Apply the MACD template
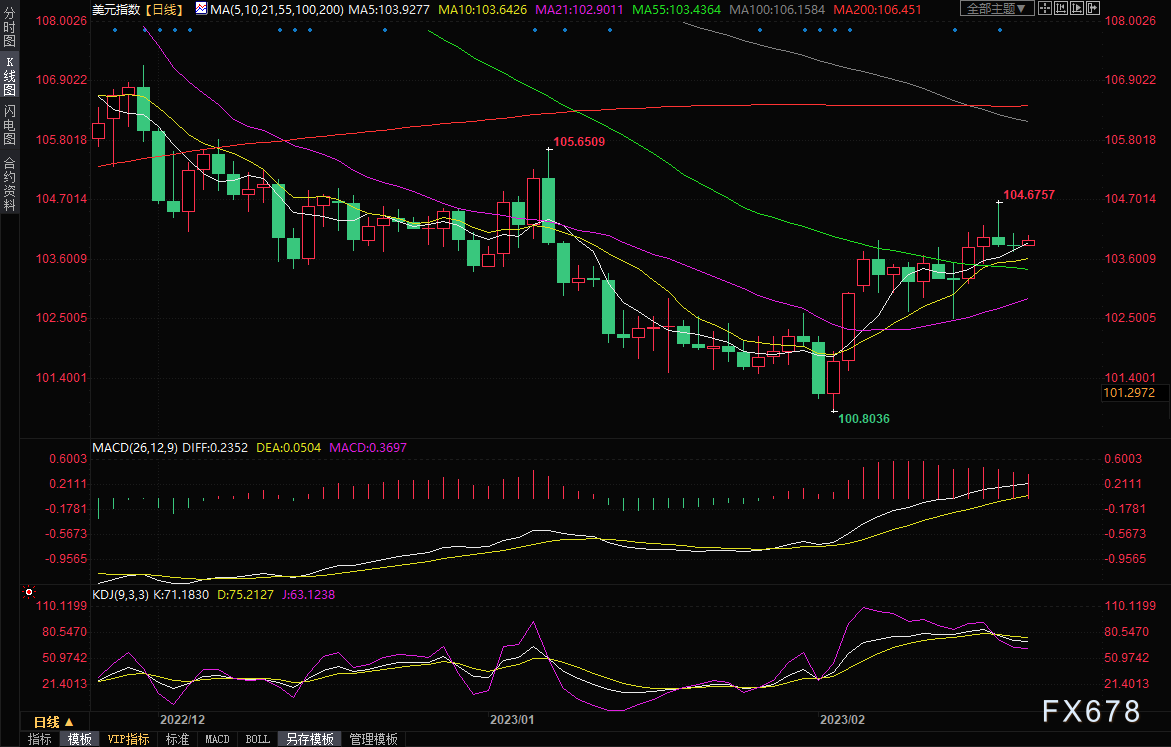This screenshot has width=1171, height=747. (217, 739)
